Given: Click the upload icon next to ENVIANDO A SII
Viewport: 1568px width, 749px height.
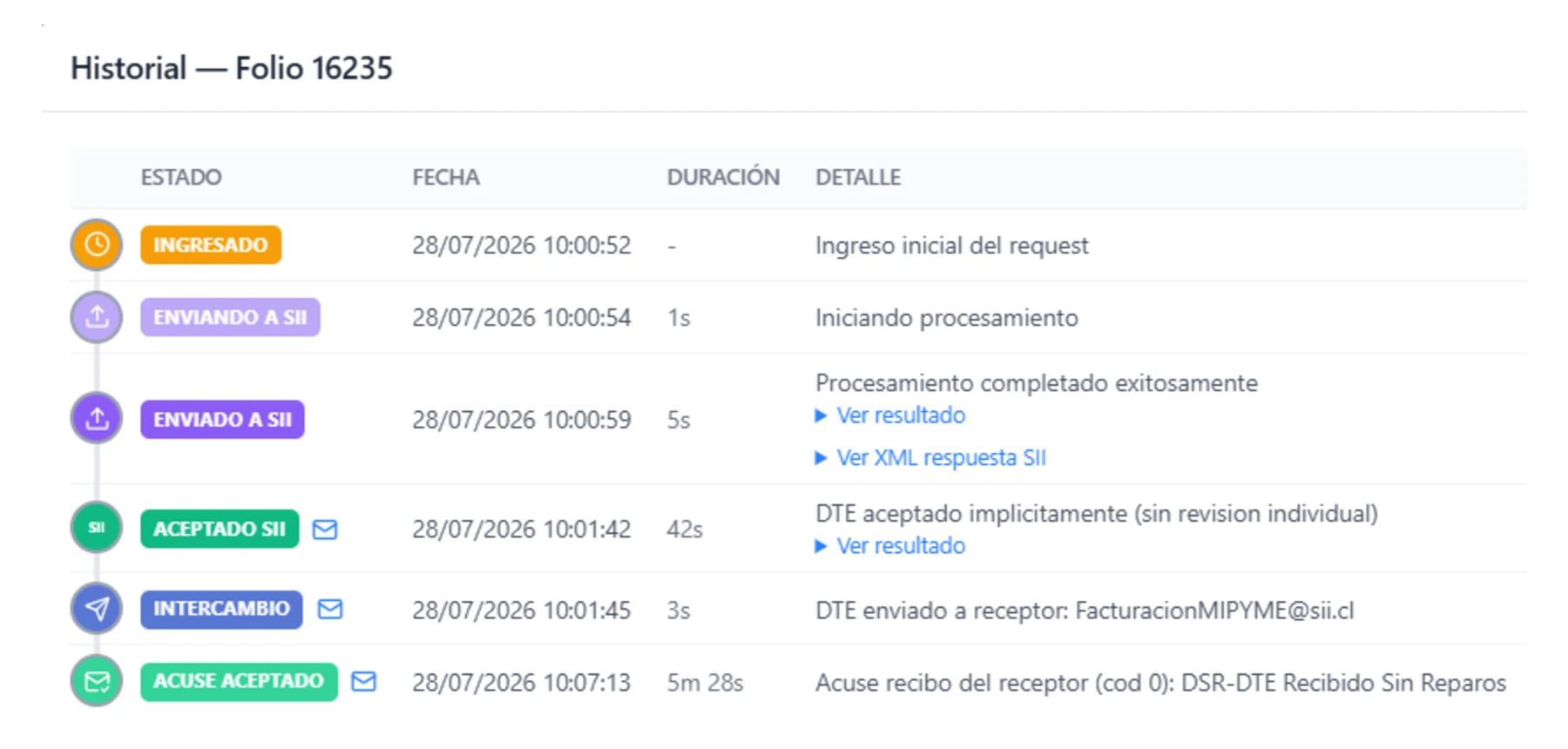Looking at the screenshot, I should [x=97, y=317].
